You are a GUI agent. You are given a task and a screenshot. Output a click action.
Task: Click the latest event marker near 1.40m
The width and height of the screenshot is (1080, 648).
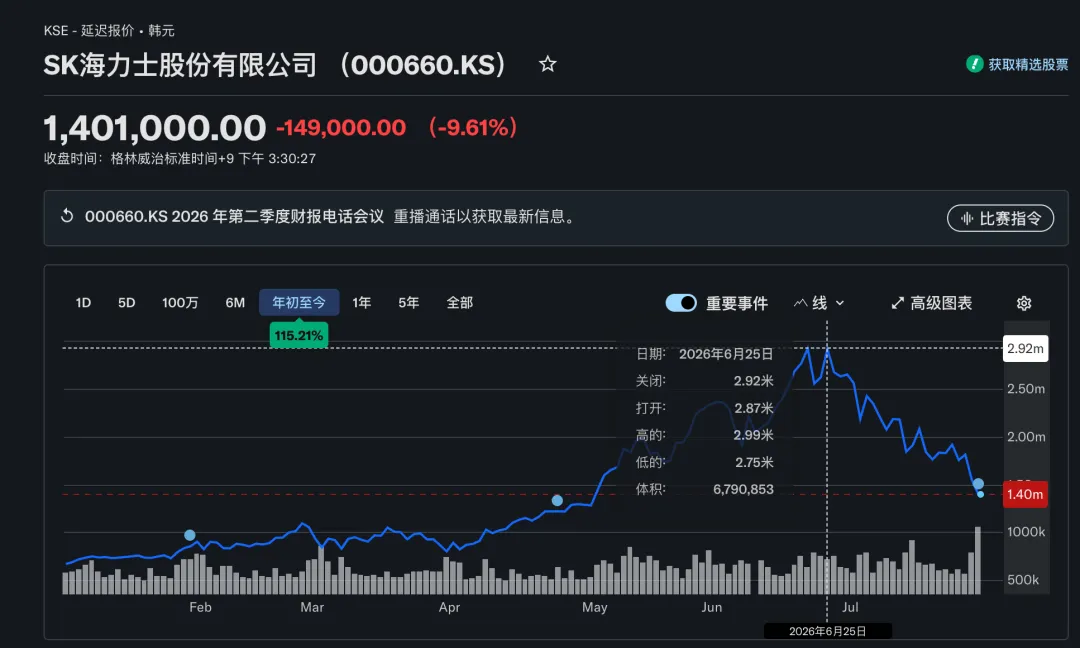[978, 483]
